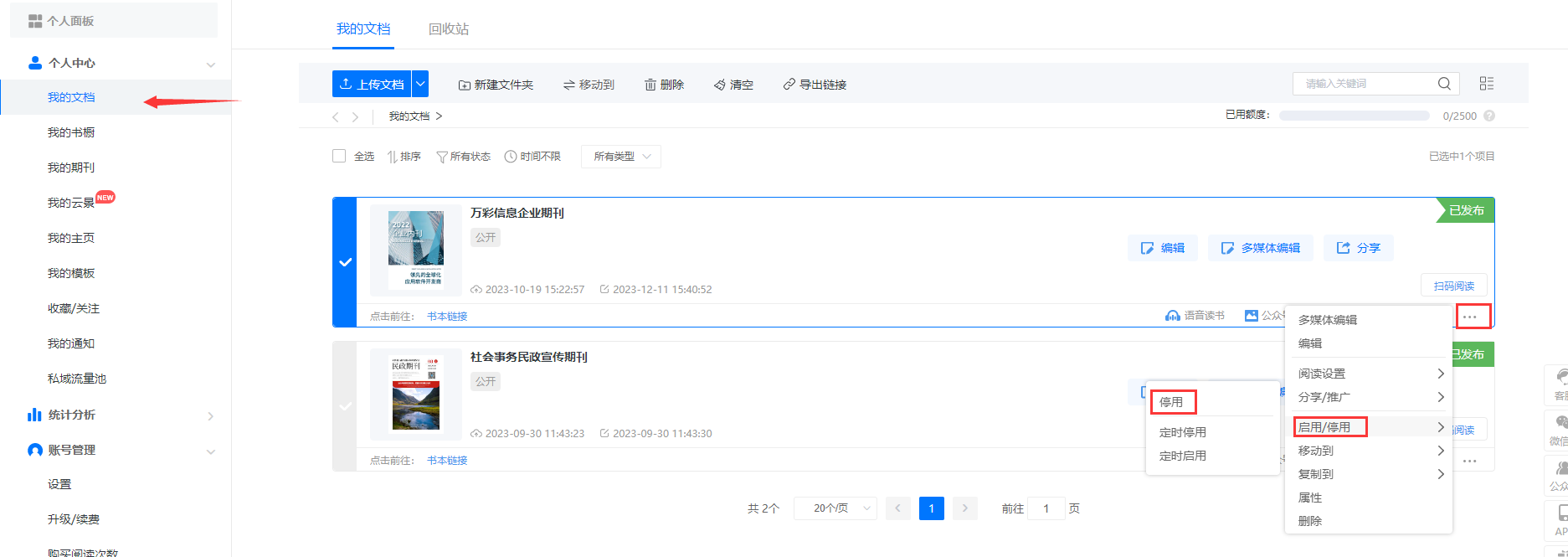The height and width of the screenshot is (557, 1568).
Task: Click the quota help question icon
Action: (x=1489, y=116)
